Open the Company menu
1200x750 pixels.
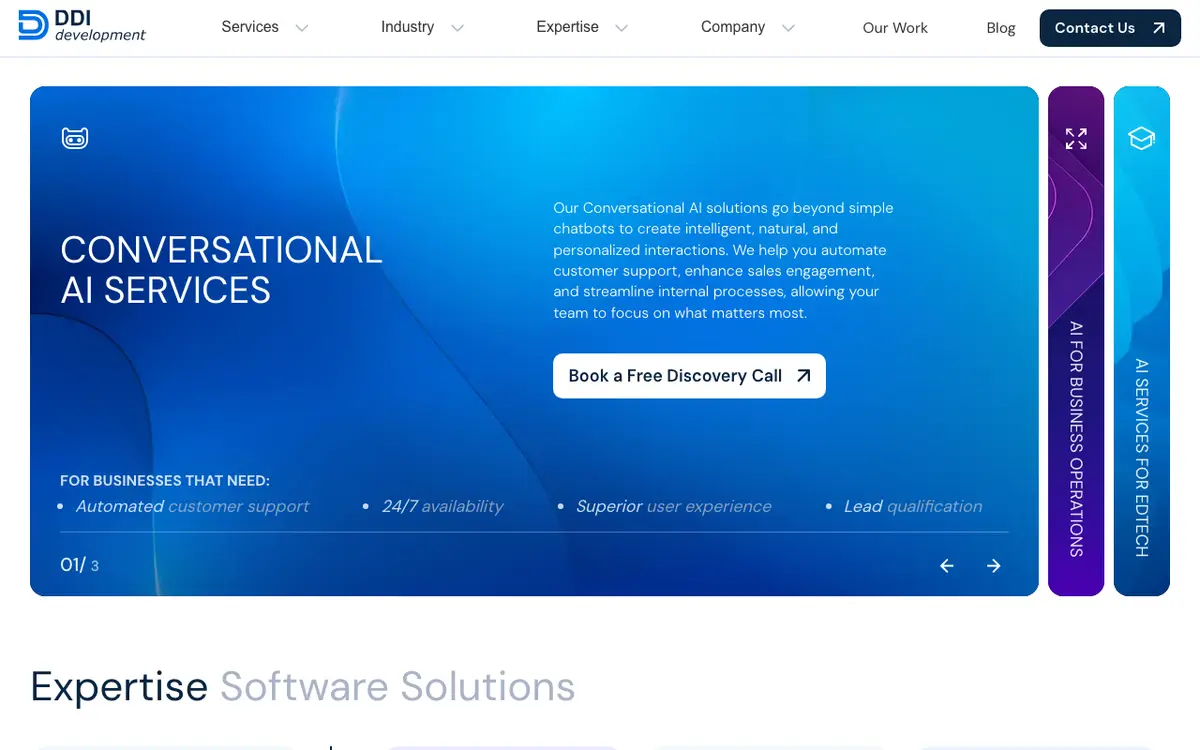[733, 27]
